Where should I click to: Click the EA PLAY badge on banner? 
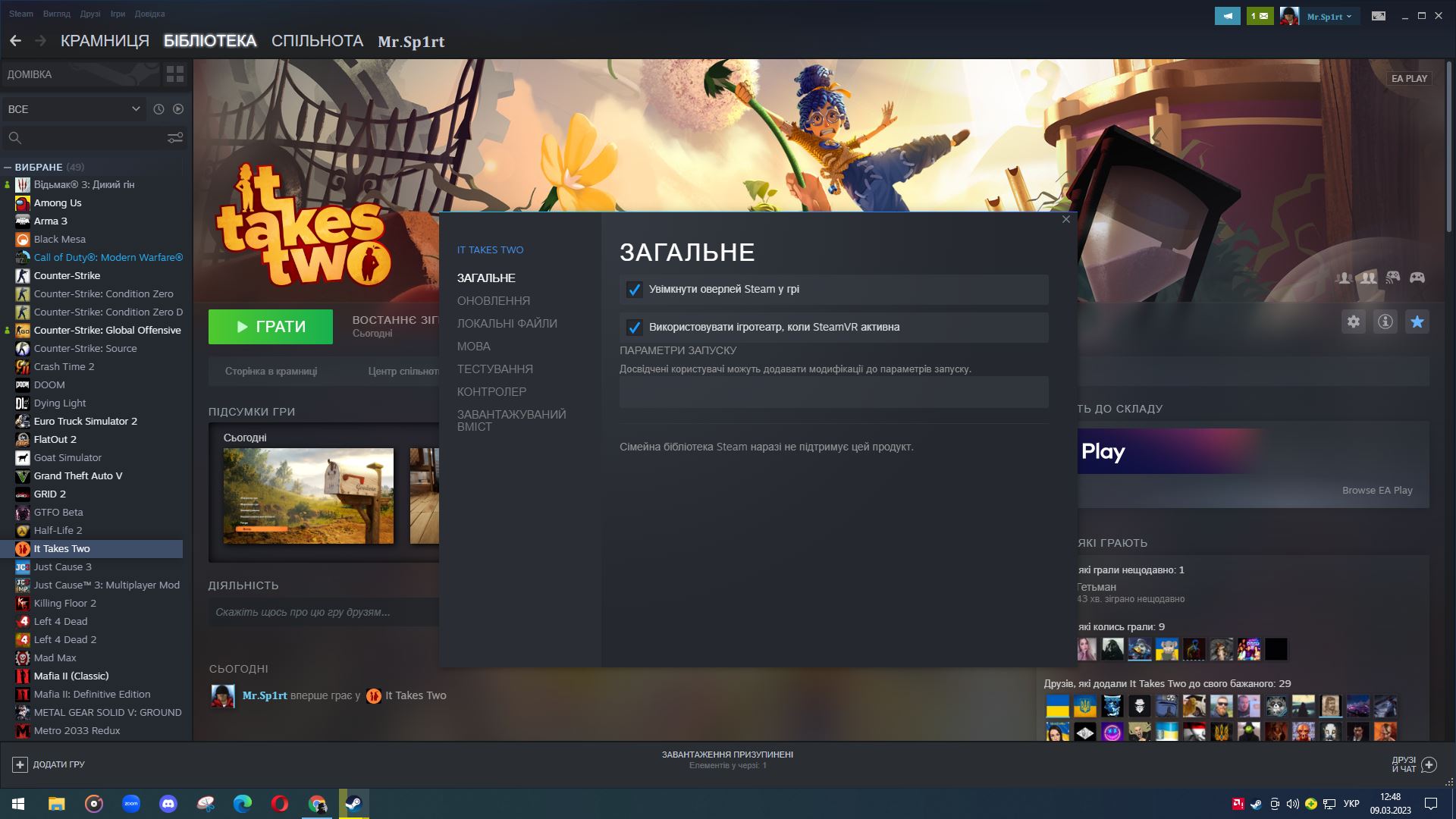pos(1409,79)
